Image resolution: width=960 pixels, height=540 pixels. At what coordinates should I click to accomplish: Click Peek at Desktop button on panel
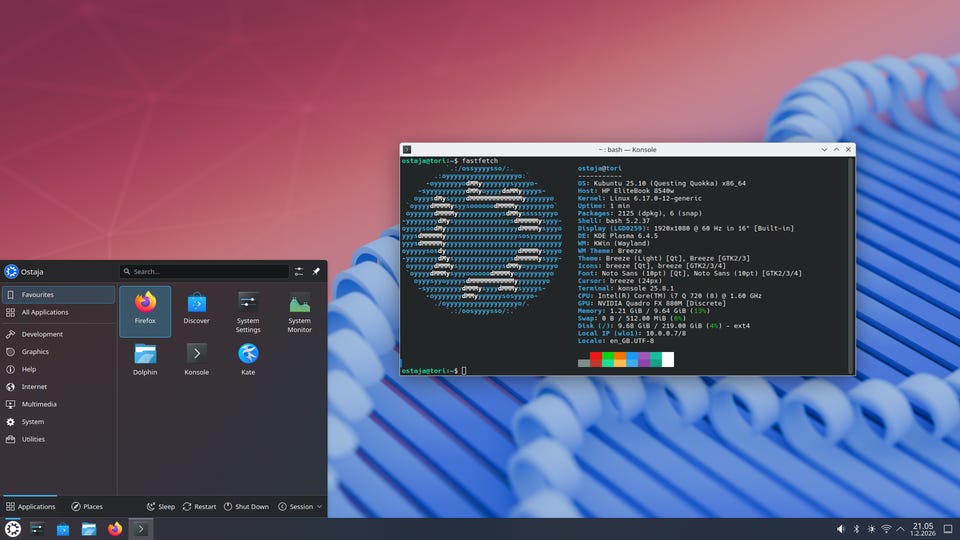950,528
